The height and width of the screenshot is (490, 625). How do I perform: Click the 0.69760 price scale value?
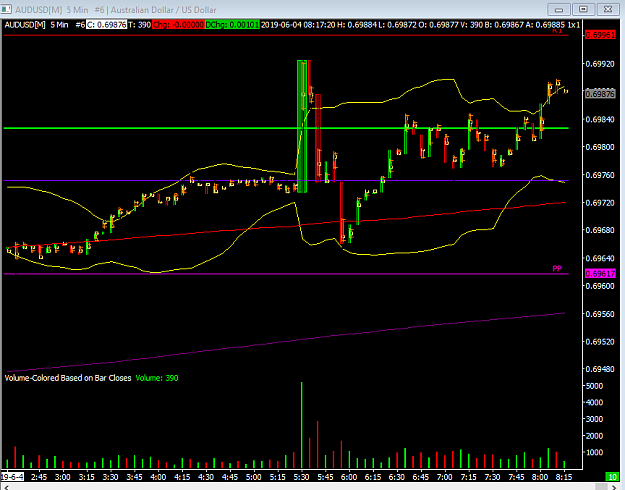(600, 175)
